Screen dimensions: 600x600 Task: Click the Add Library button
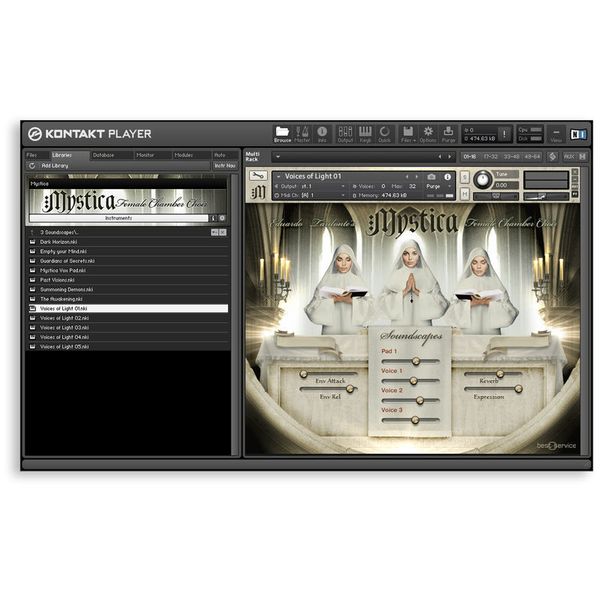pyautogui.click(x=54, y=165)
